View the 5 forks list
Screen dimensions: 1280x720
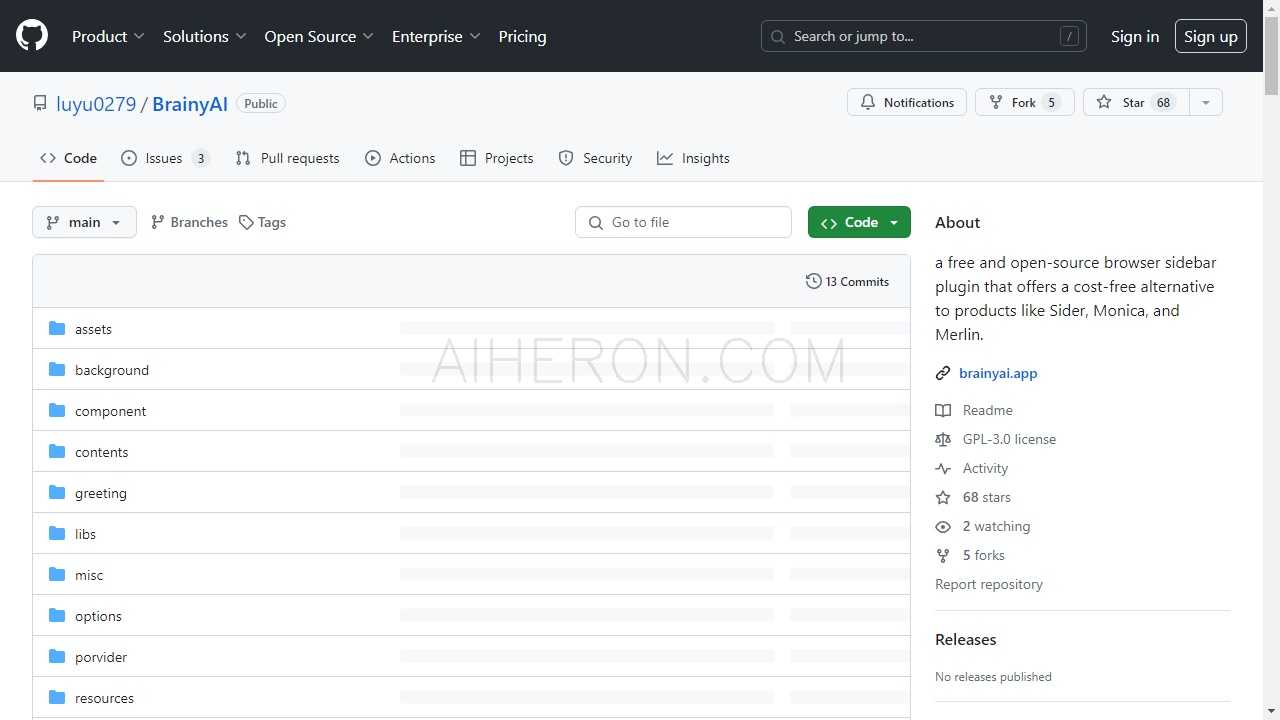point(971,555)
